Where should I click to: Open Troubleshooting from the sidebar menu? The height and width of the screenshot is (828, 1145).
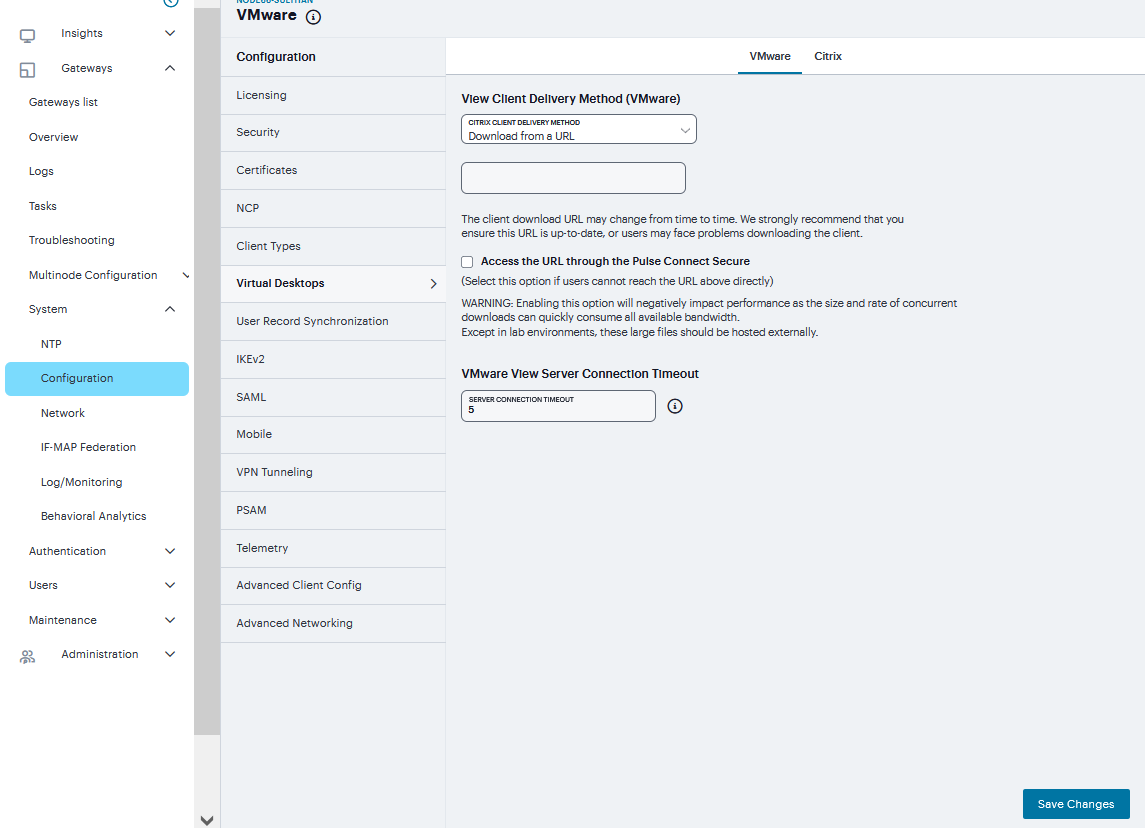coord(69,240)
